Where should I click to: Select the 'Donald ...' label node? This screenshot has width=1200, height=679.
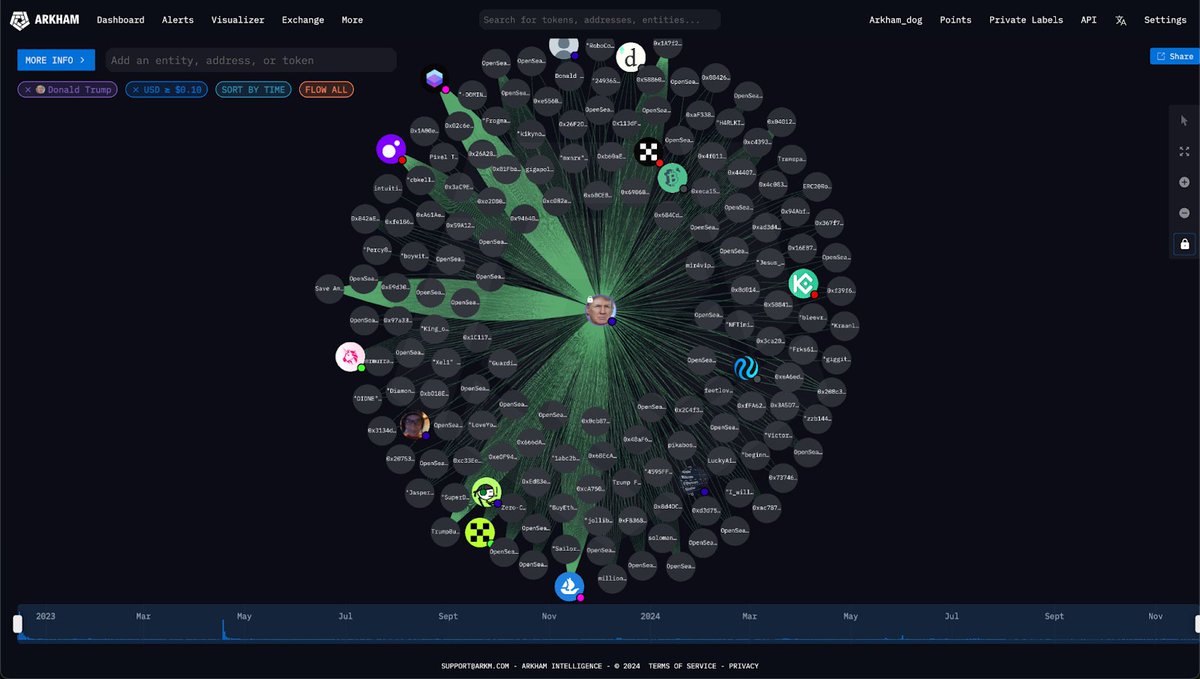point(569,76)
